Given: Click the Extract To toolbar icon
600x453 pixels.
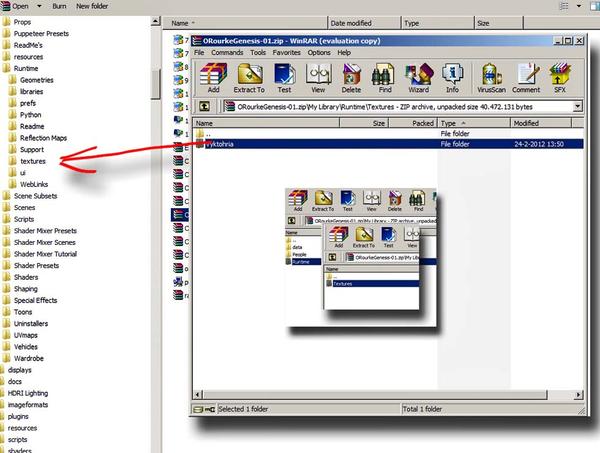Looking at the screenshot, I should 249,78.
